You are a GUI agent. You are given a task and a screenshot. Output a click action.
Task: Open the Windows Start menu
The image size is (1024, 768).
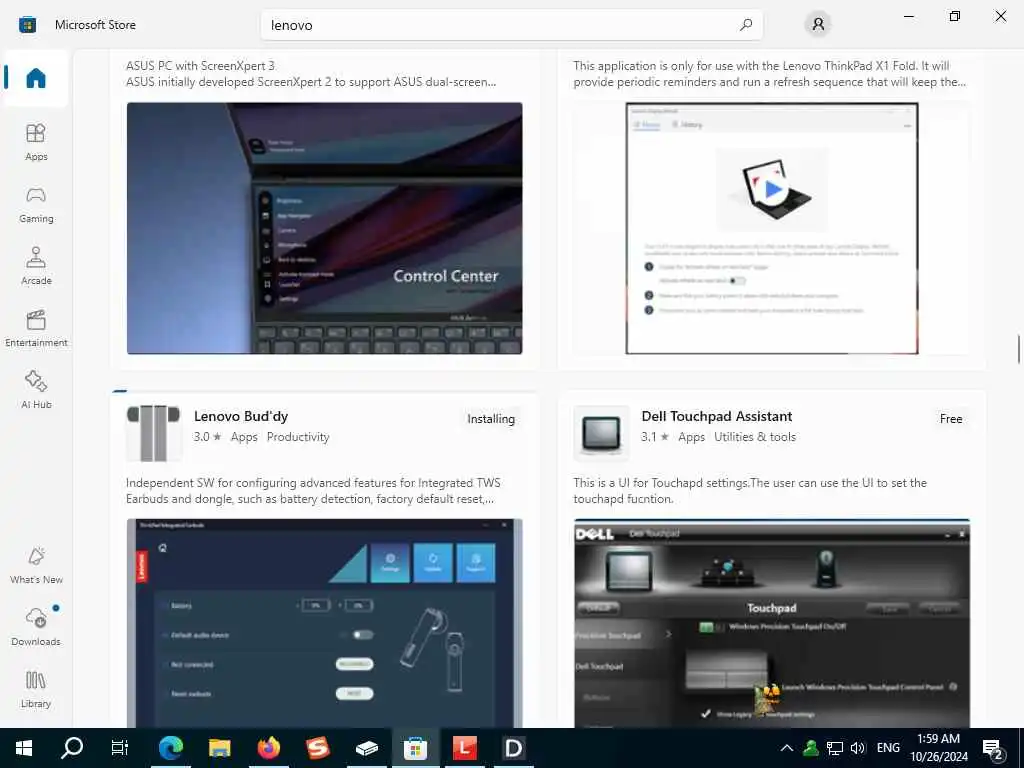[24, 748]
